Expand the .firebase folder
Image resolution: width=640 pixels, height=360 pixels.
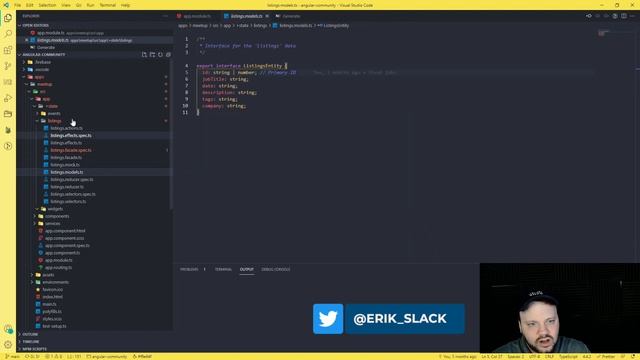pos(42,62)
